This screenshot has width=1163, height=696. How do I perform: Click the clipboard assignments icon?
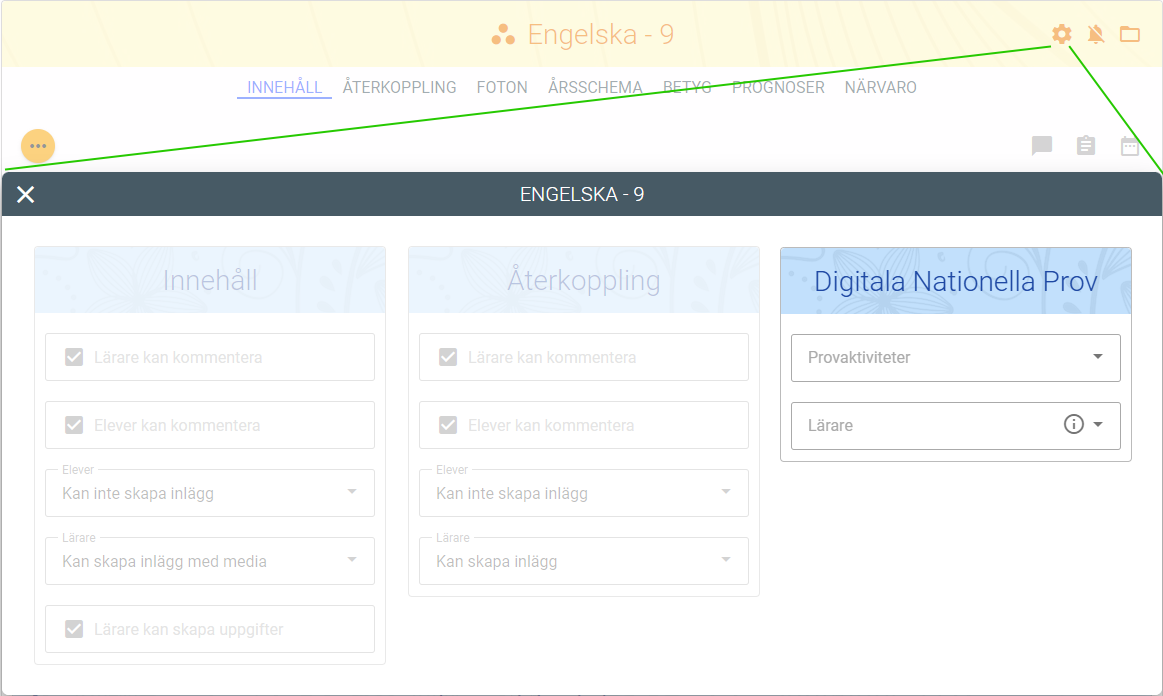point(1086,146)
